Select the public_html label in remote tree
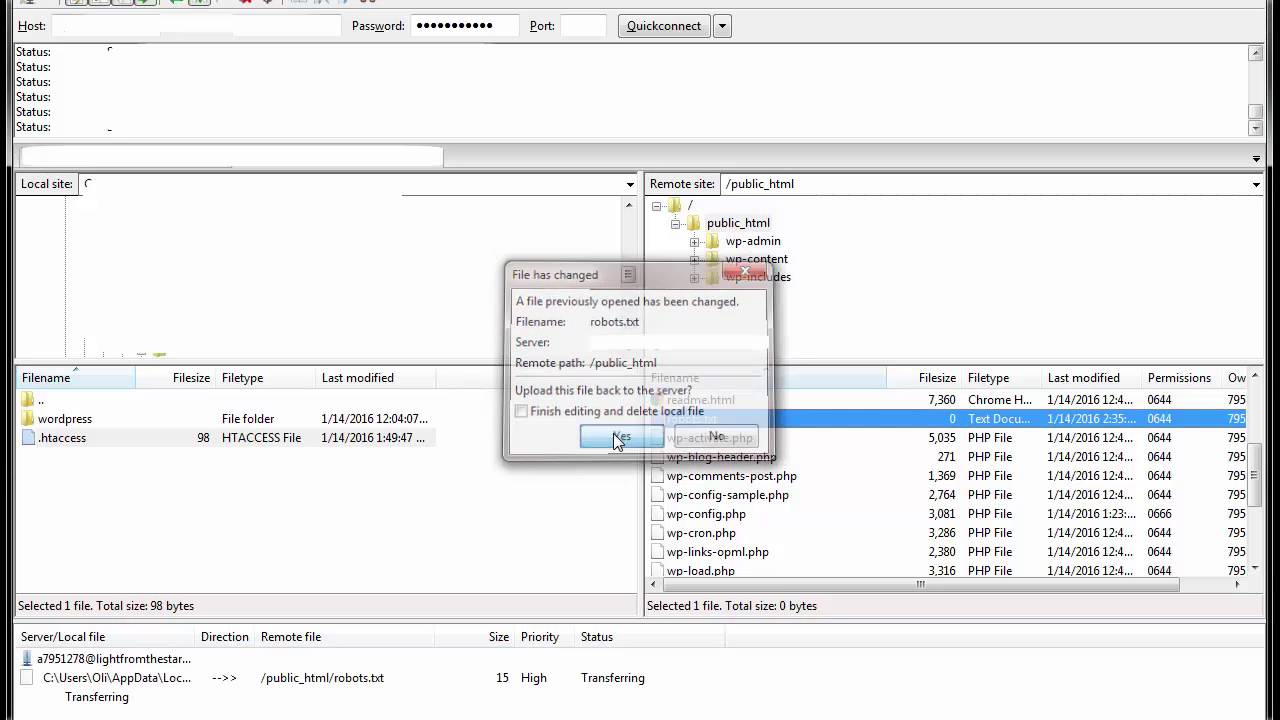 738,223
